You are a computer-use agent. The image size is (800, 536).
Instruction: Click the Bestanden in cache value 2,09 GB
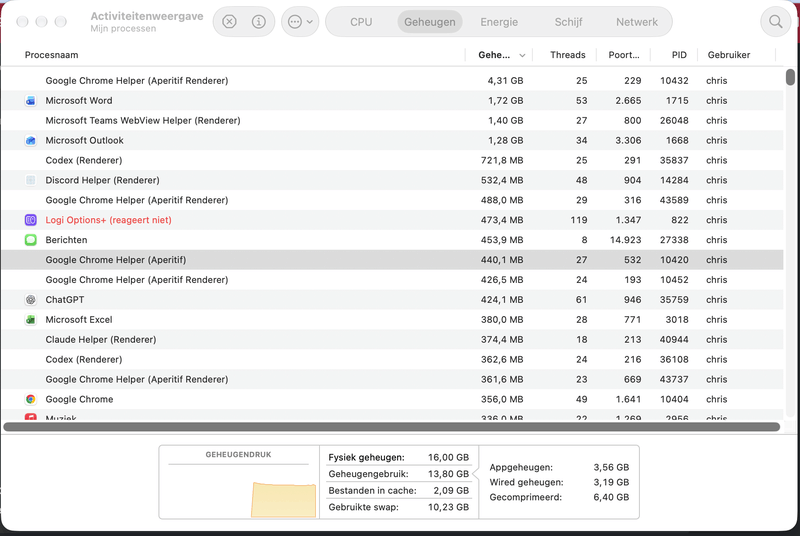pyautogui.click(x=451, y=491)
